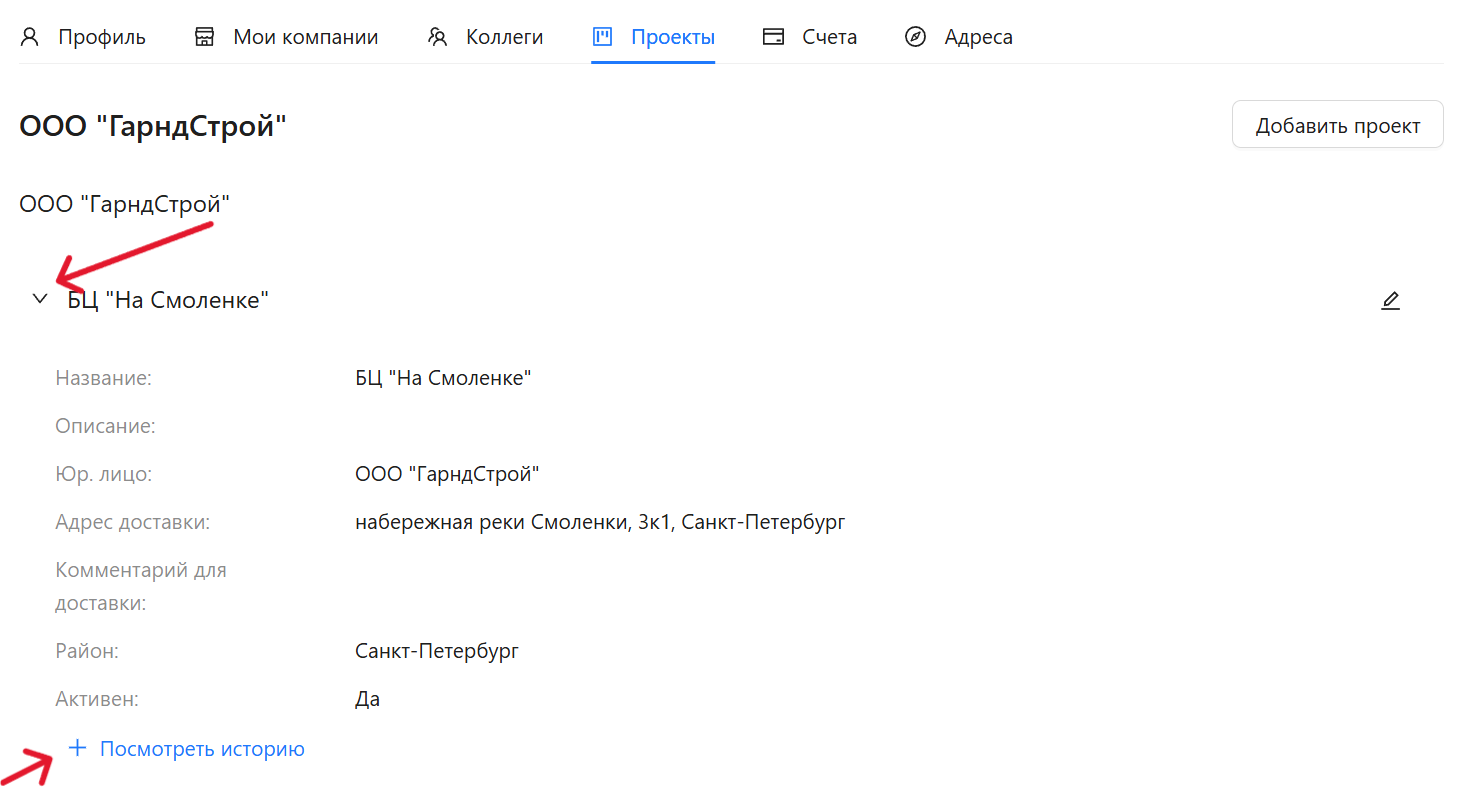
Task: Click the Район value Санкт-Петербург
Action: click(437, 651)
